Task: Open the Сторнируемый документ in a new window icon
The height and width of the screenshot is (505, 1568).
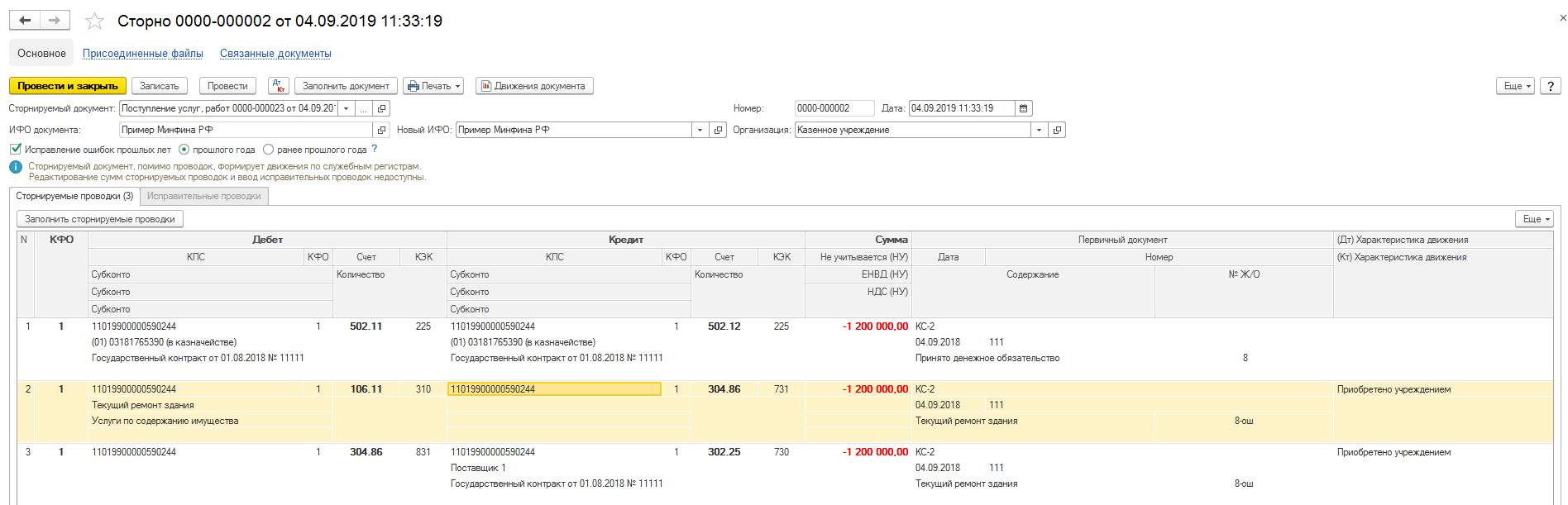Action: coord(382,108)
